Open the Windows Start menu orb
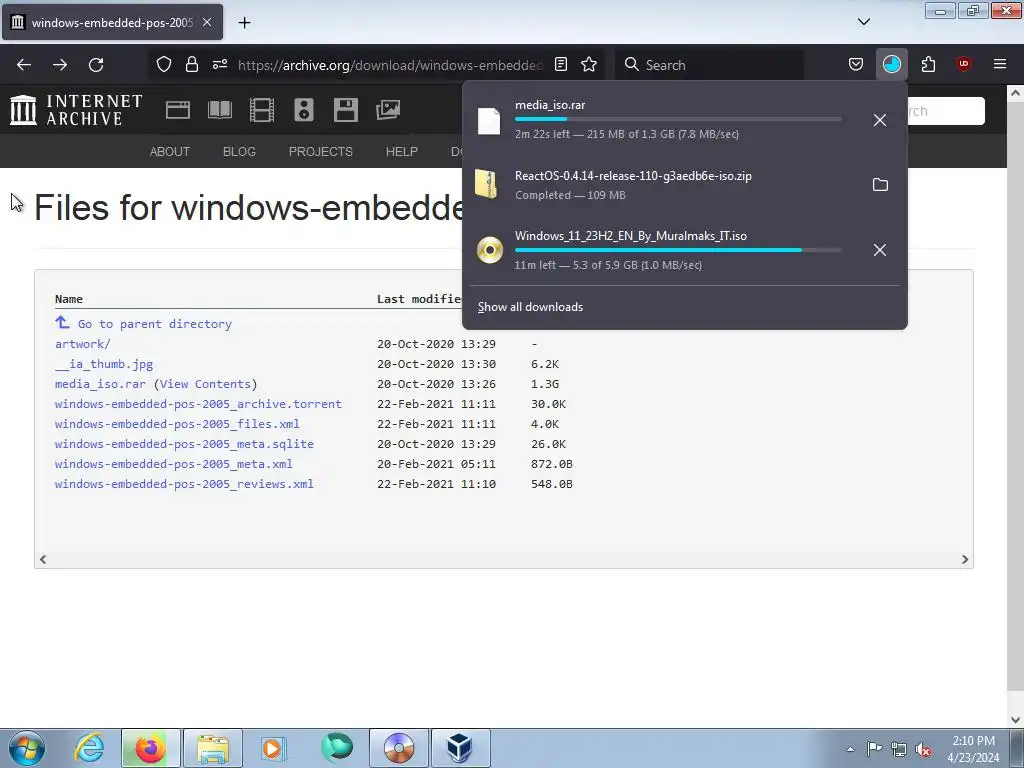The image size is (1024, 768). tap(27, 748)
